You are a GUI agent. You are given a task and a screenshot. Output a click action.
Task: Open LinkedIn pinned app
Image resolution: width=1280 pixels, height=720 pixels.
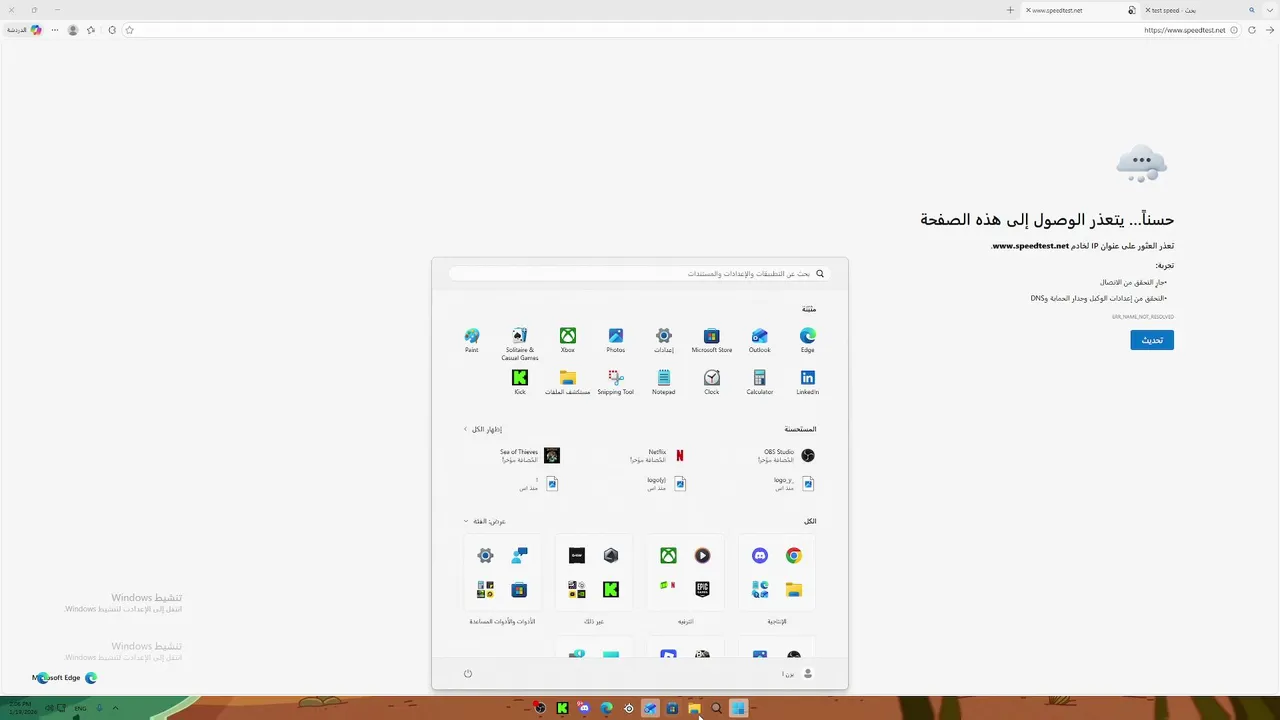808,382
